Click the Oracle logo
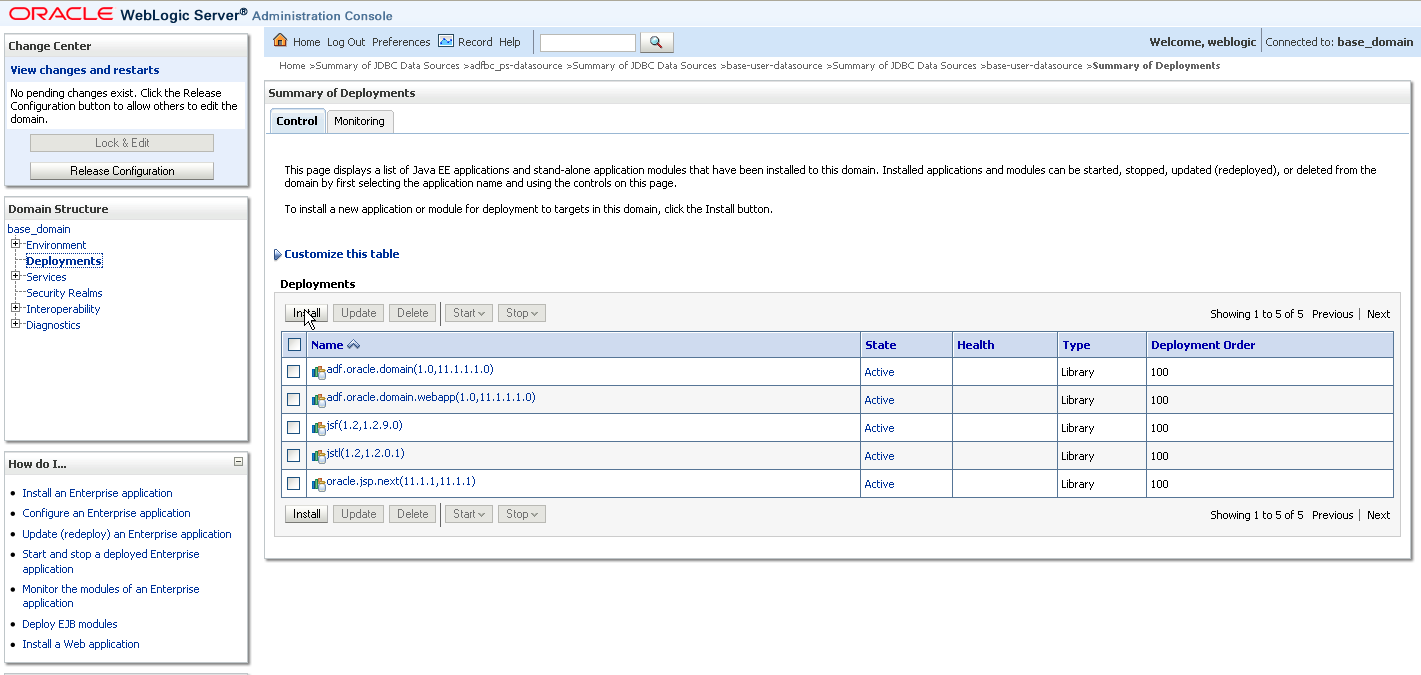Viewport: 1421px width, 675px height. point(59,14)
